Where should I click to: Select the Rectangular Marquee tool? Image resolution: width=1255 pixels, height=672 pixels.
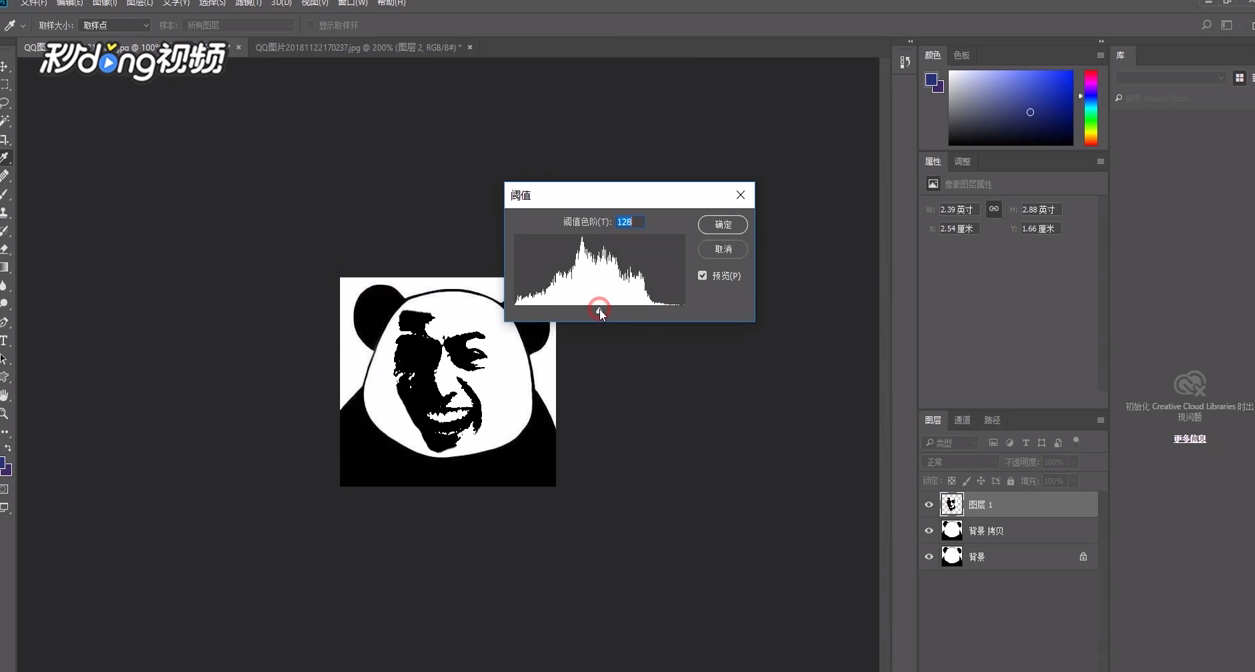tap(4, 85)
